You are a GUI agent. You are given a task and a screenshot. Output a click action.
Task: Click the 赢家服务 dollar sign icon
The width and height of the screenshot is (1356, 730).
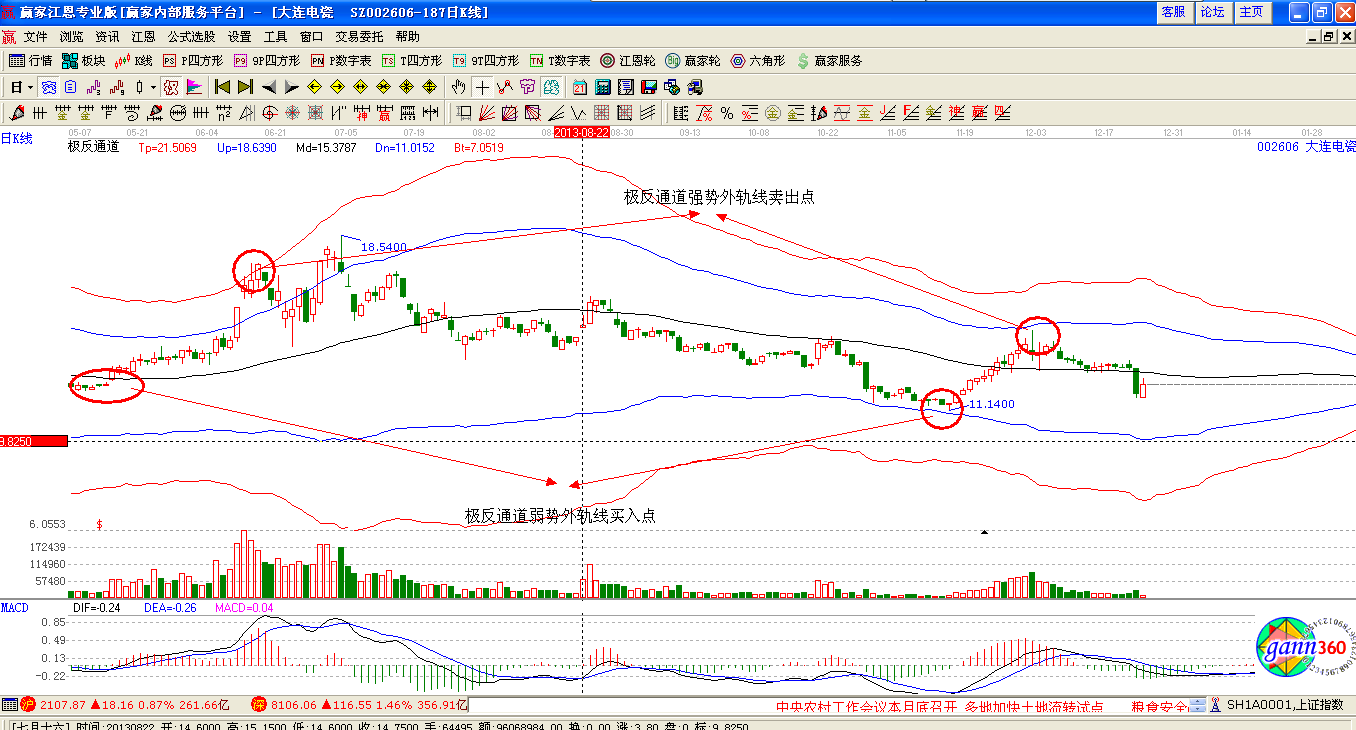[803, 61]
